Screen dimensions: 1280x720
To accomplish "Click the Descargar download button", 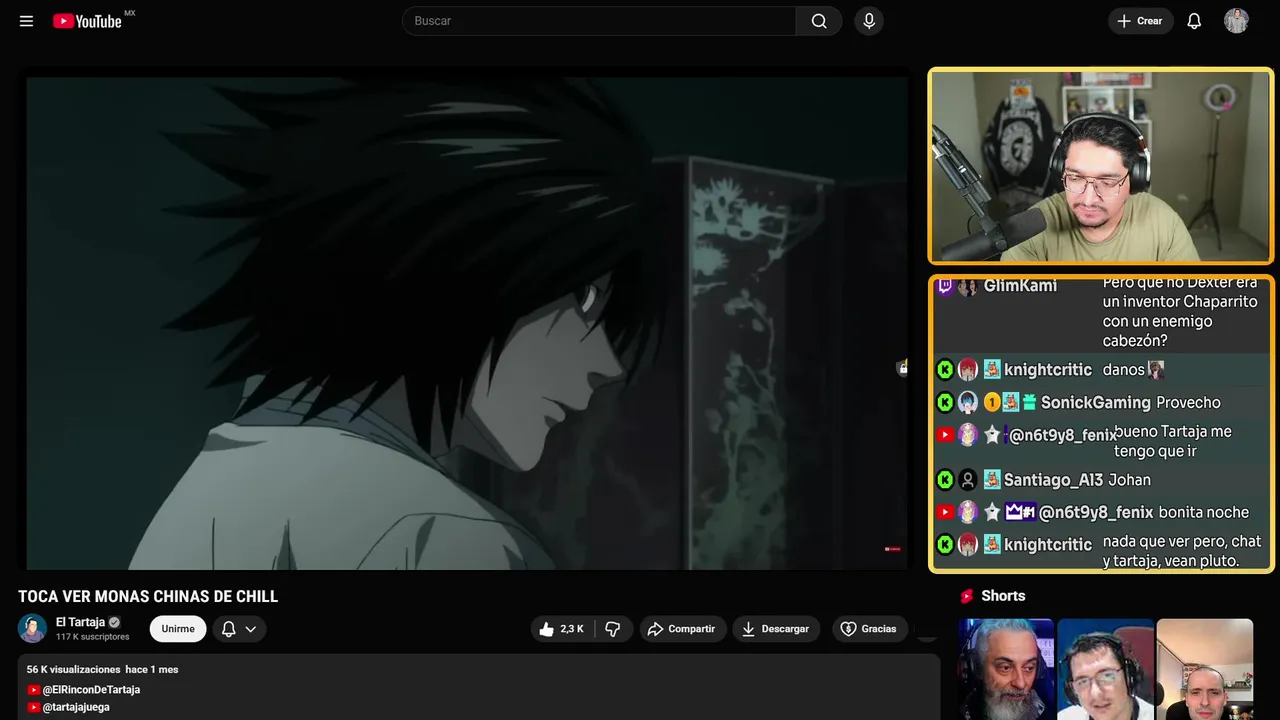I will (x=776, y=629).
